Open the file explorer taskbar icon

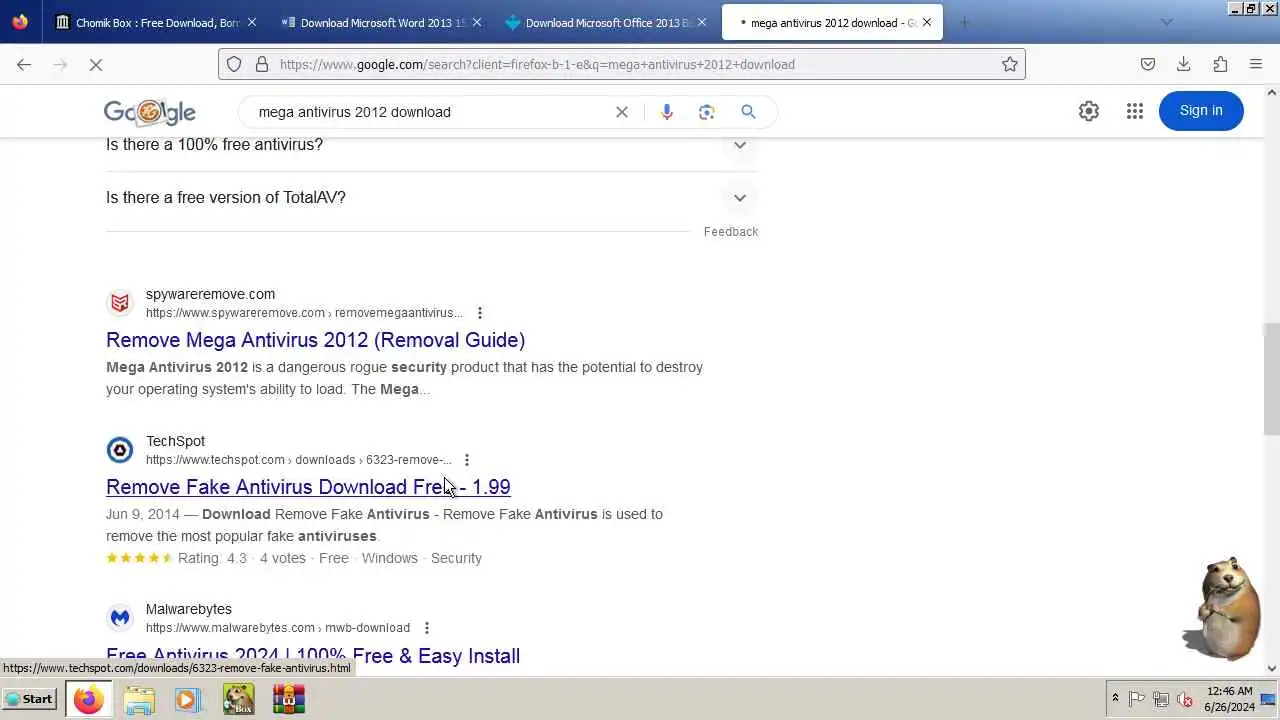point(139,699)
